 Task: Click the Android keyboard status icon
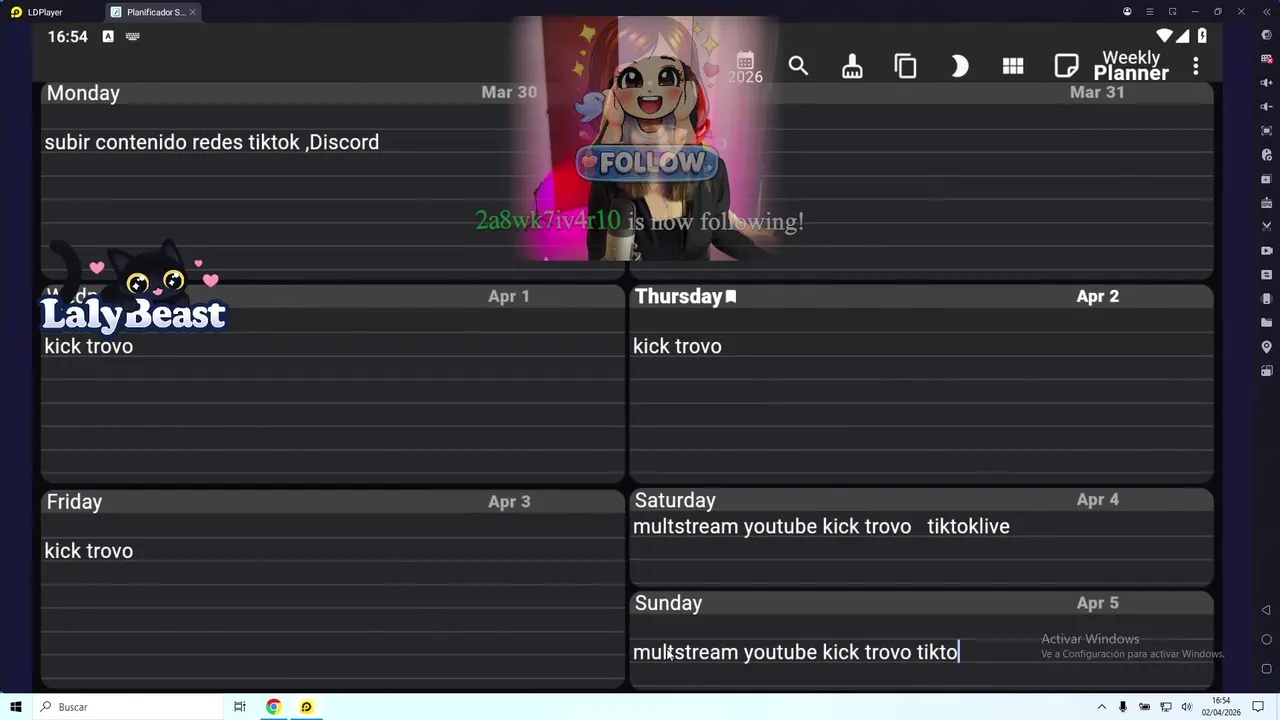click(132, 36)
